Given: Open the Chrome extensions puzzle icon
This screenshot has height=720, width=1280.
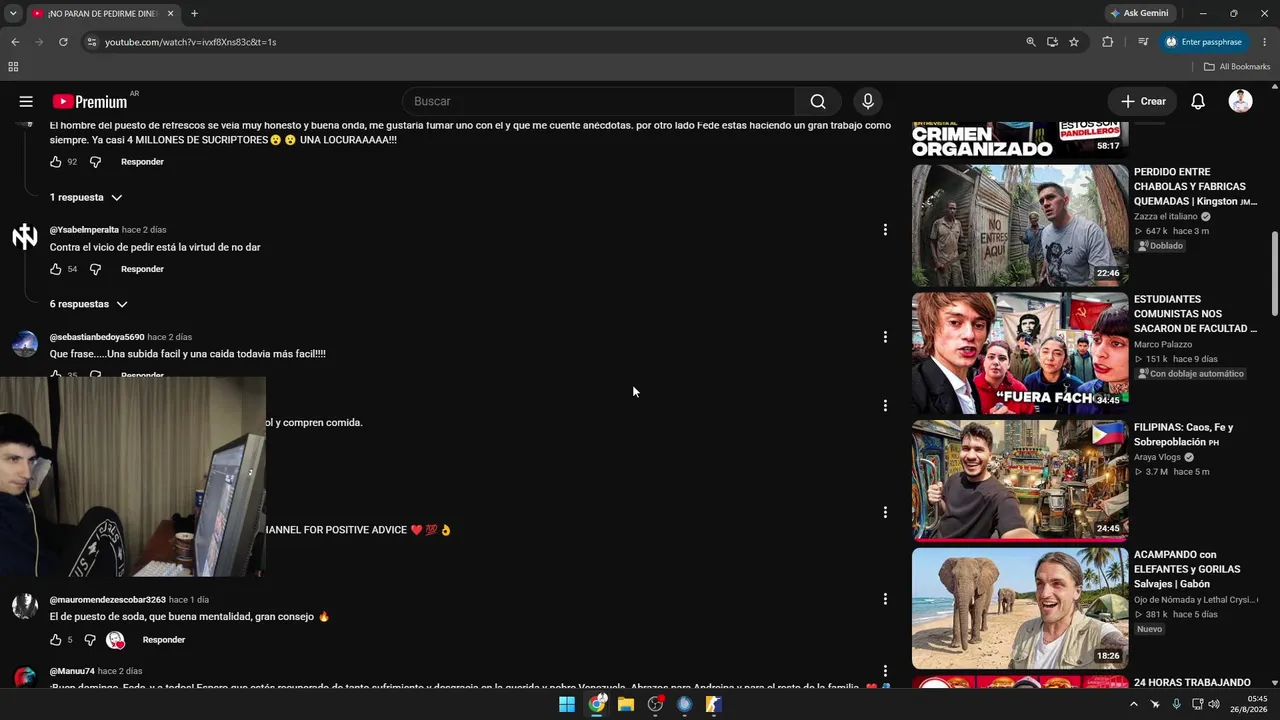Looking at the screenshot, I should [1107, 42].
